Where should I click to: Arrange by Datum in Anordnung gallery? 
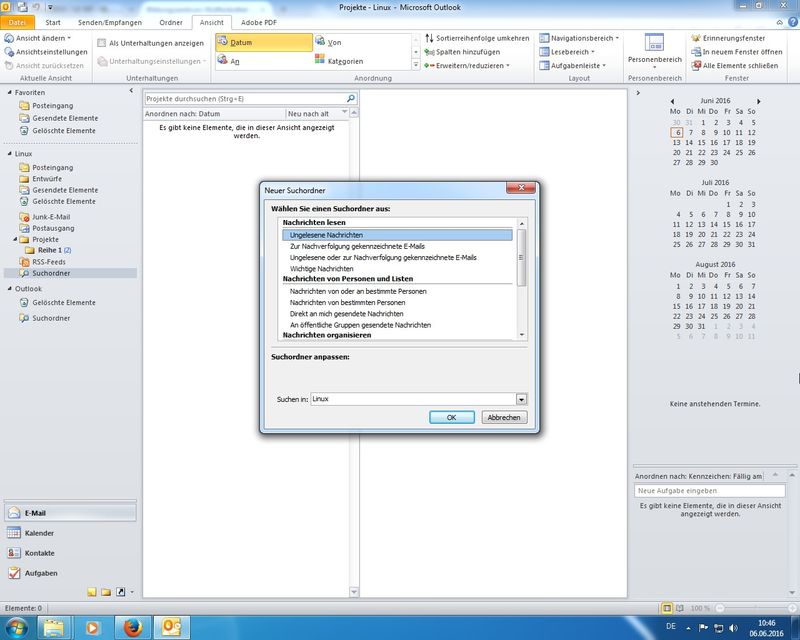tap(264, 42)
